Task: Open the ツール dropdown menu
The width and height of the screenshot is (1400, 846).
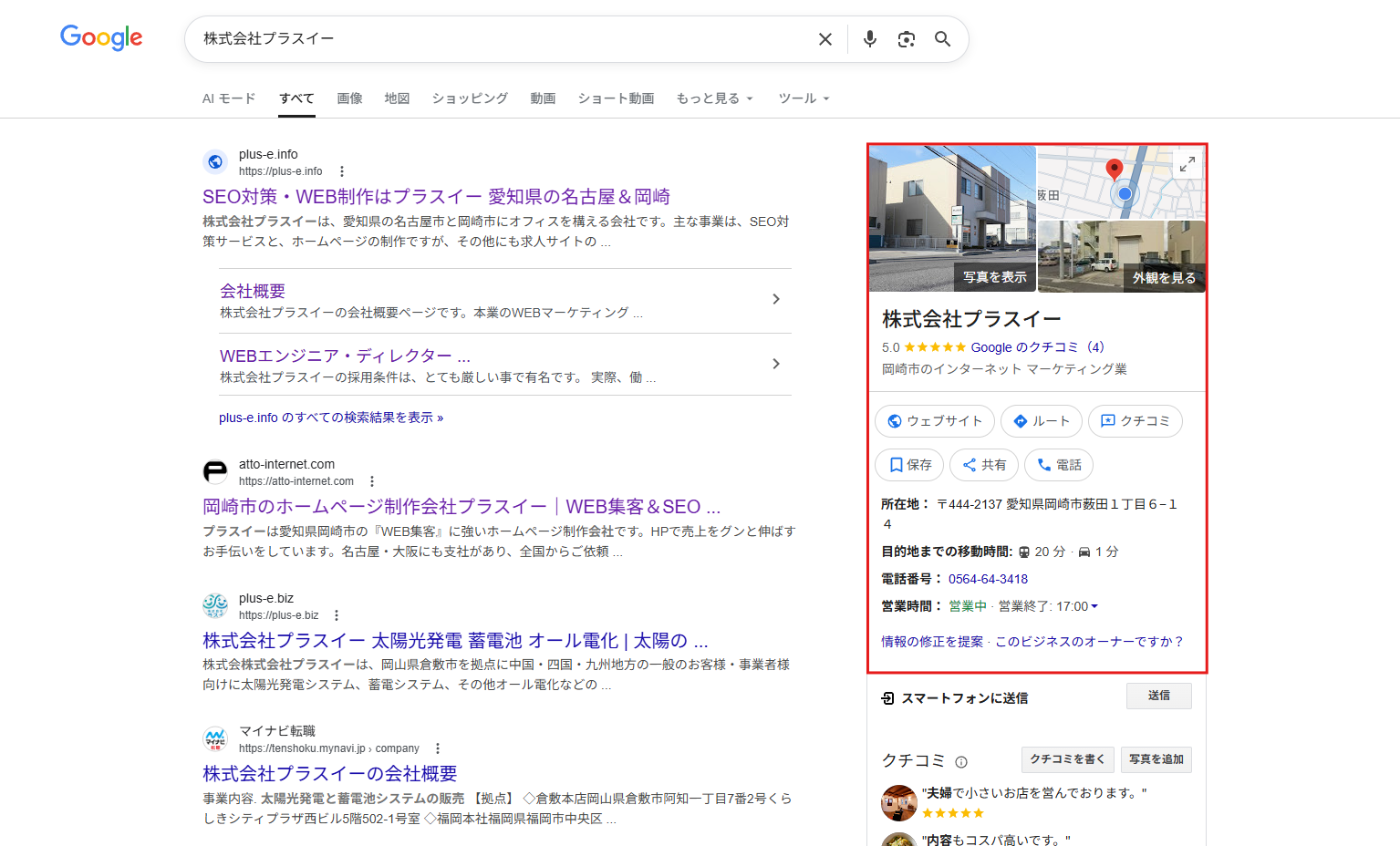Action: 804,98
